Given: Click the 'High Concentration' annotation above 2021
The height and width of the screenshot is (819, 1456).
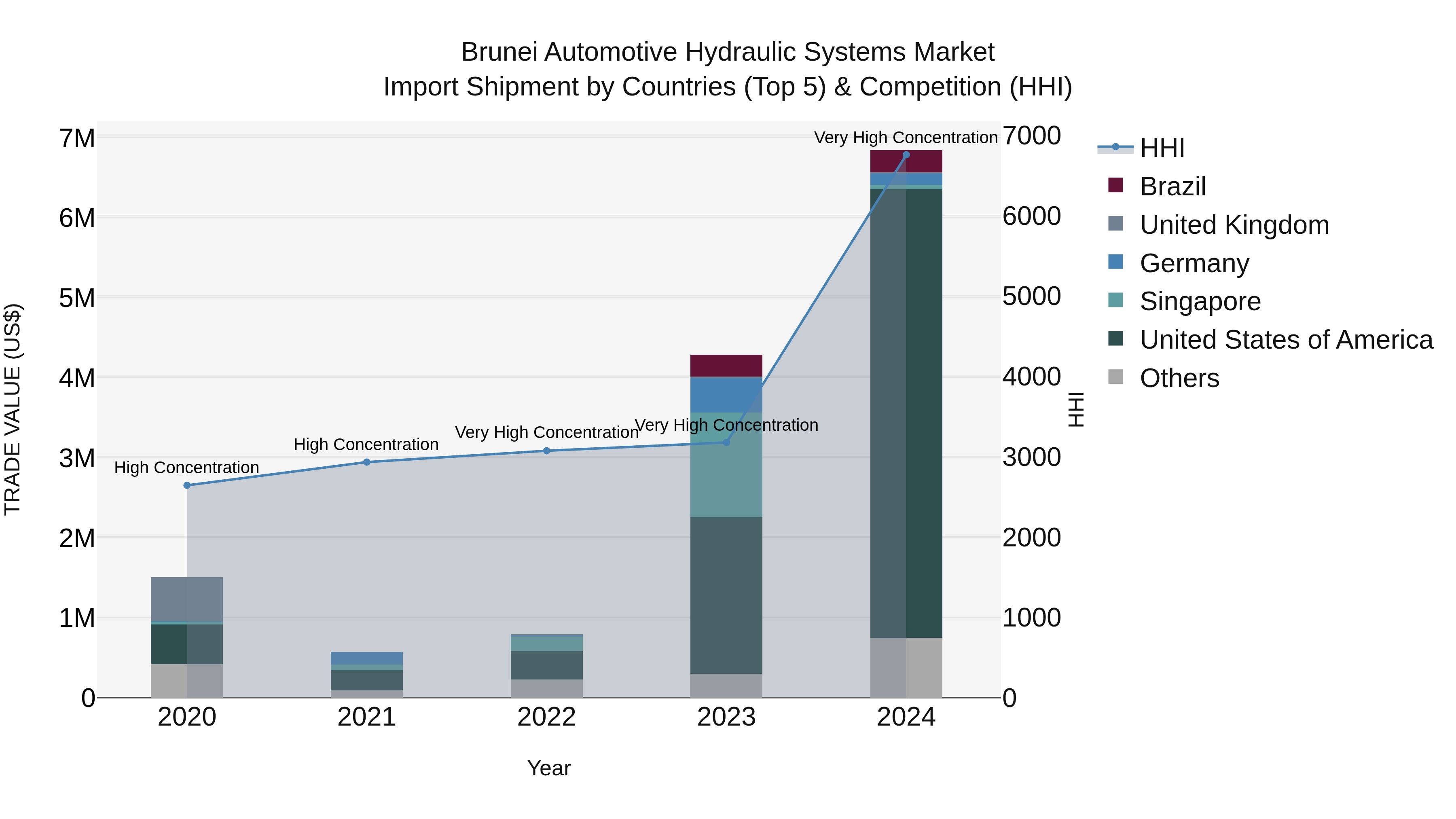Looking at the screenshot, I should [x=366, y=445].
